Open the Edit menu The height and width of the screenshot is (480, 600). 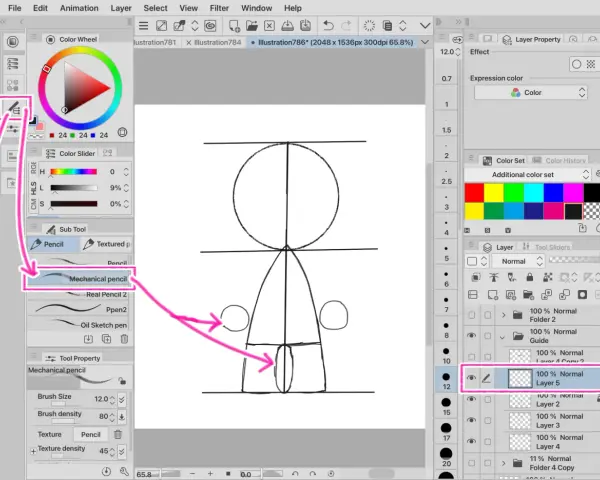40,8
